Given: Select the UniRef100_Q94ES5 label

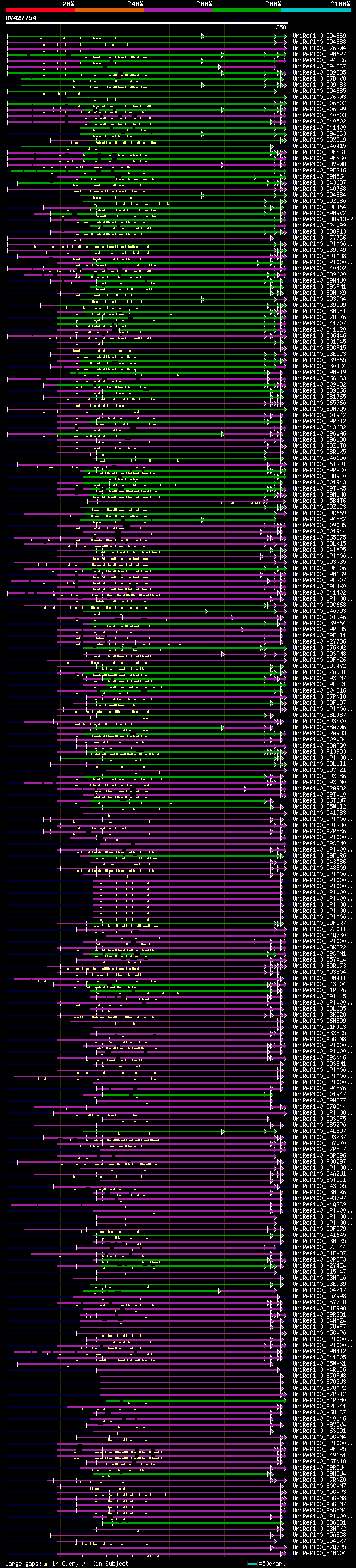Looking at the screenshot, I should pyautogui.click(x=319, y=91).
